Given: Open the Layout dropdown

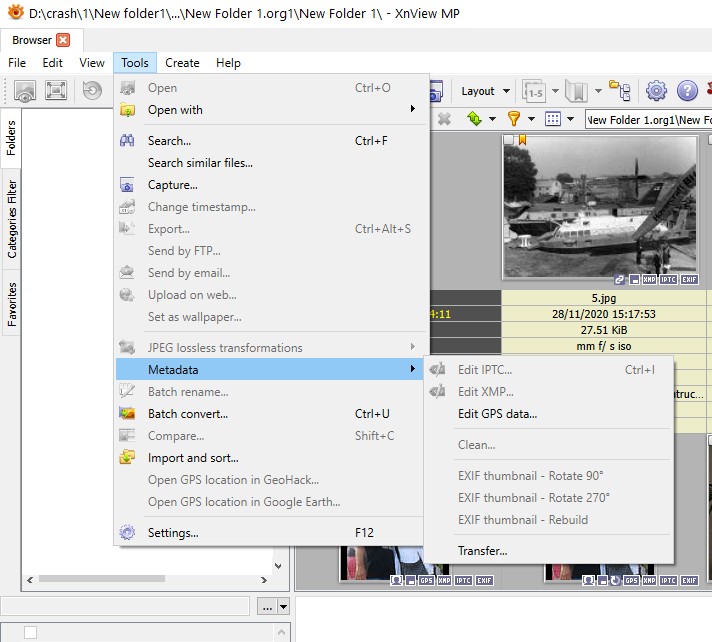Looking at the screenshot, I should pyautogui.click(x=485, y=91).
